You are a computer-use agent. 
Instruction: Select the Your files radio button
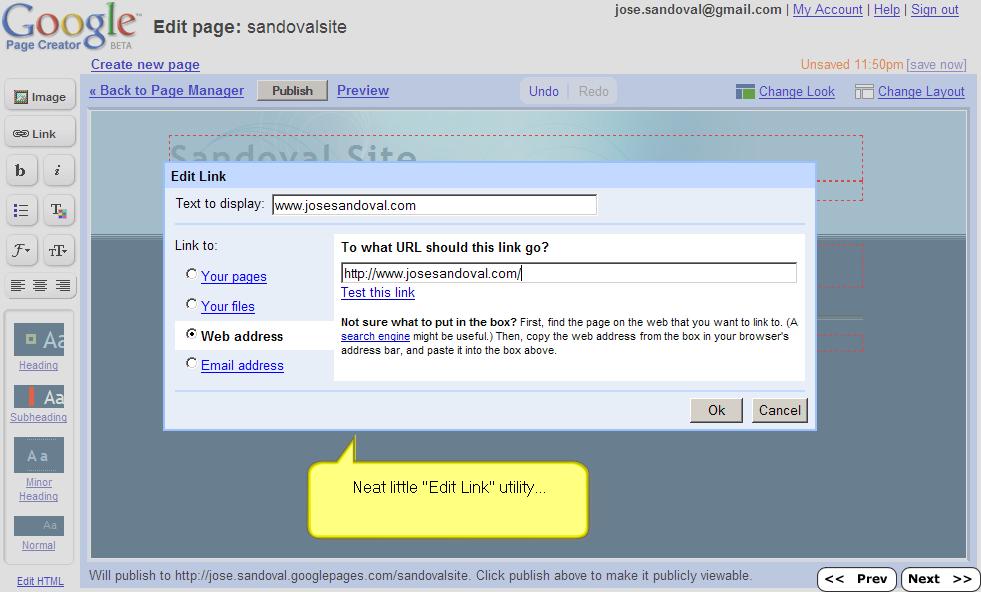tap(191, 304)
